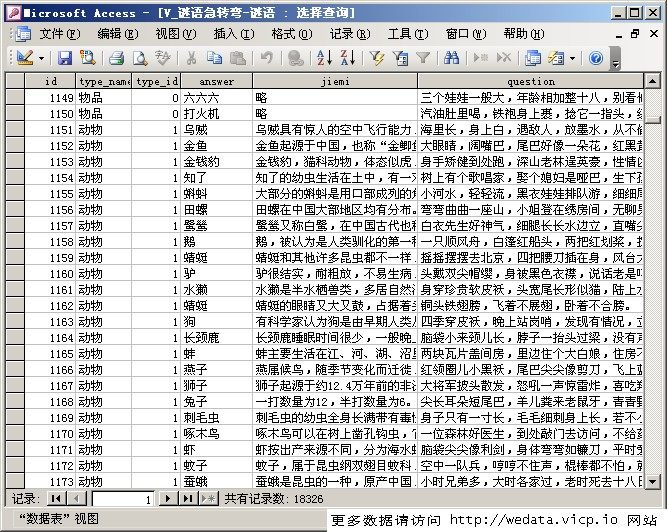Click the vertical scrollbar down arrow
Viewport: 667px width, 532px height.
(652, 481)
